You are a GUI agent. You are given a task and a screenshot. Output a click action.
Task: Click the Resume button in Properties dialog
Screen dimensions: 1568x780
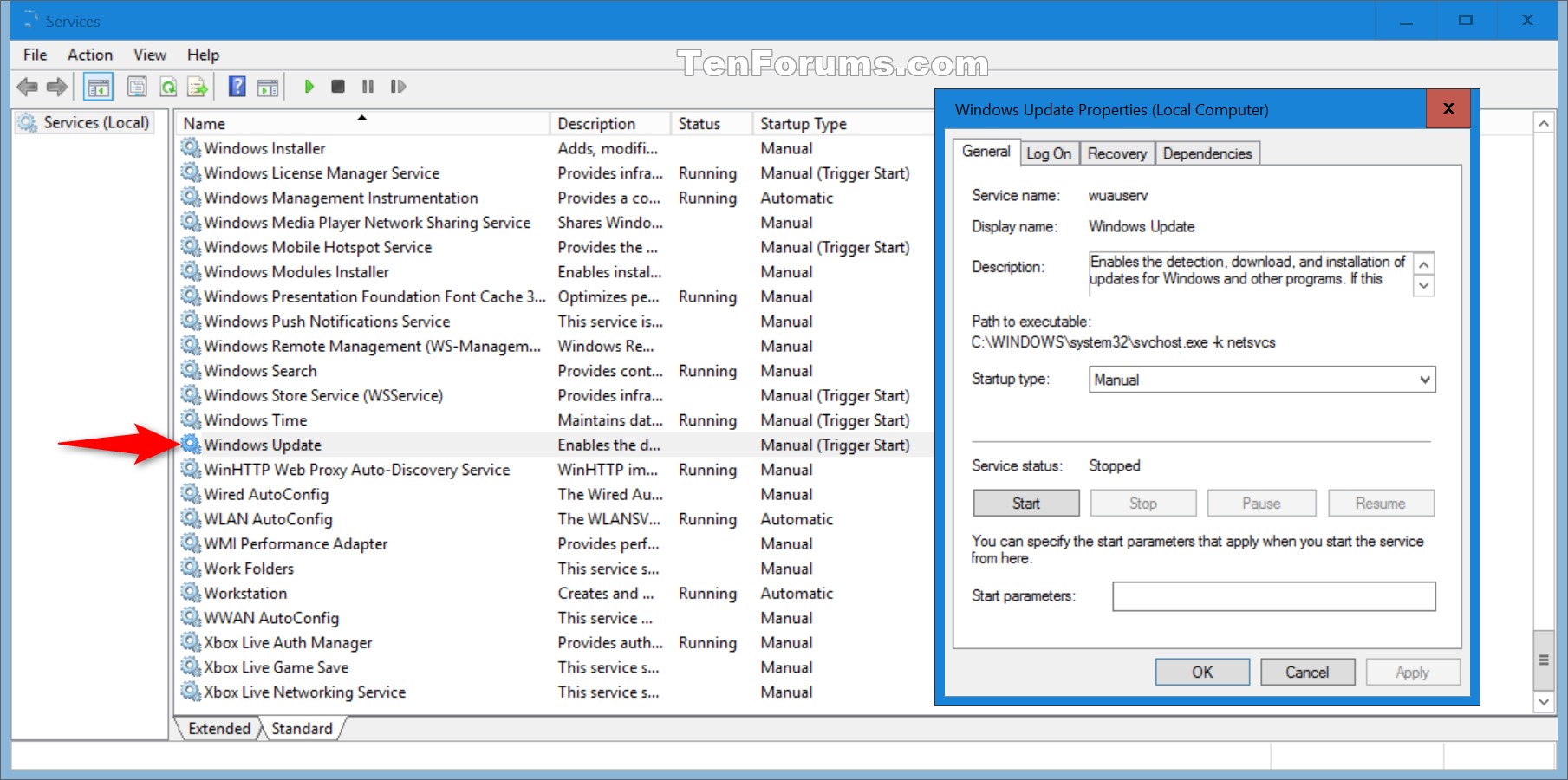(x=1381, y=504)
